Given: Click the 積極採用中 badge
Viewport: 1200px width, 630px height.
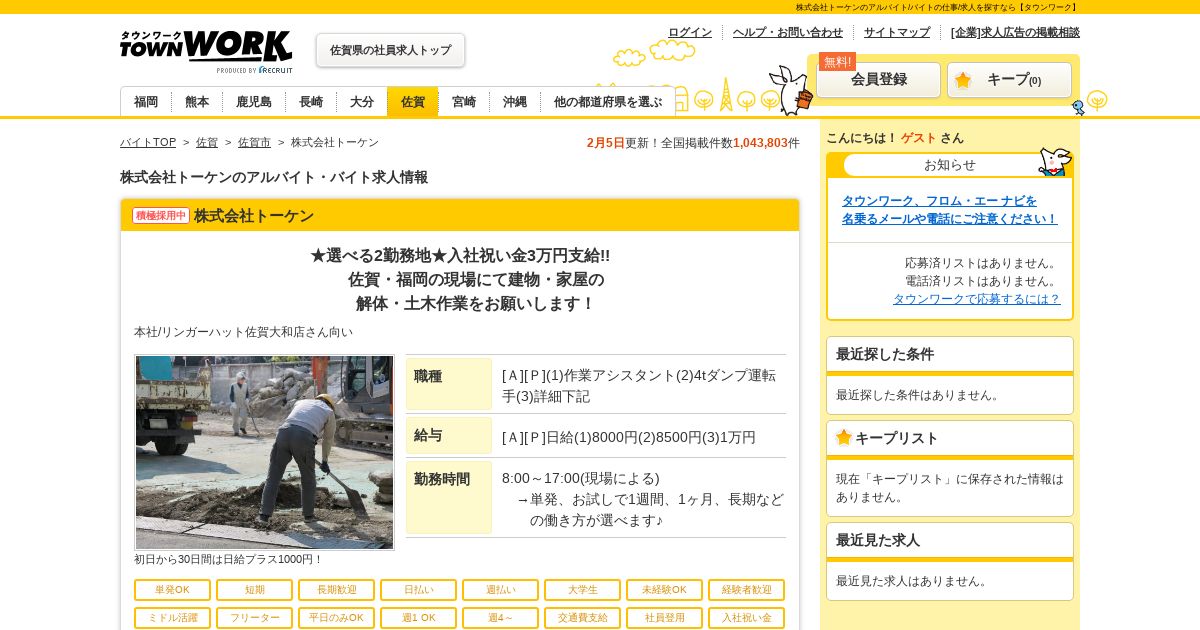Looking at the screenshot, I should point(161,215).
